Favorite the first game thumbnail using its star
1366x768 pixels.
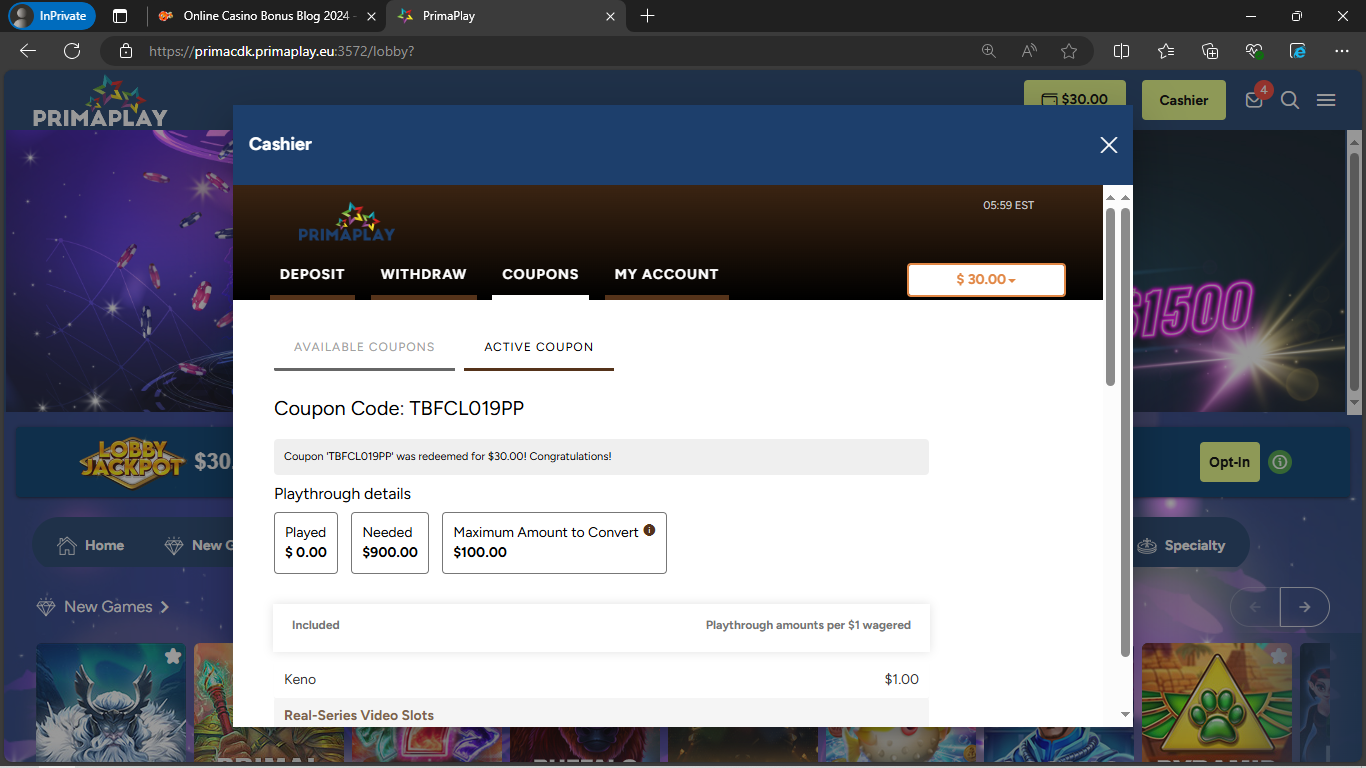pyautogui.click(x=173, y=656)
